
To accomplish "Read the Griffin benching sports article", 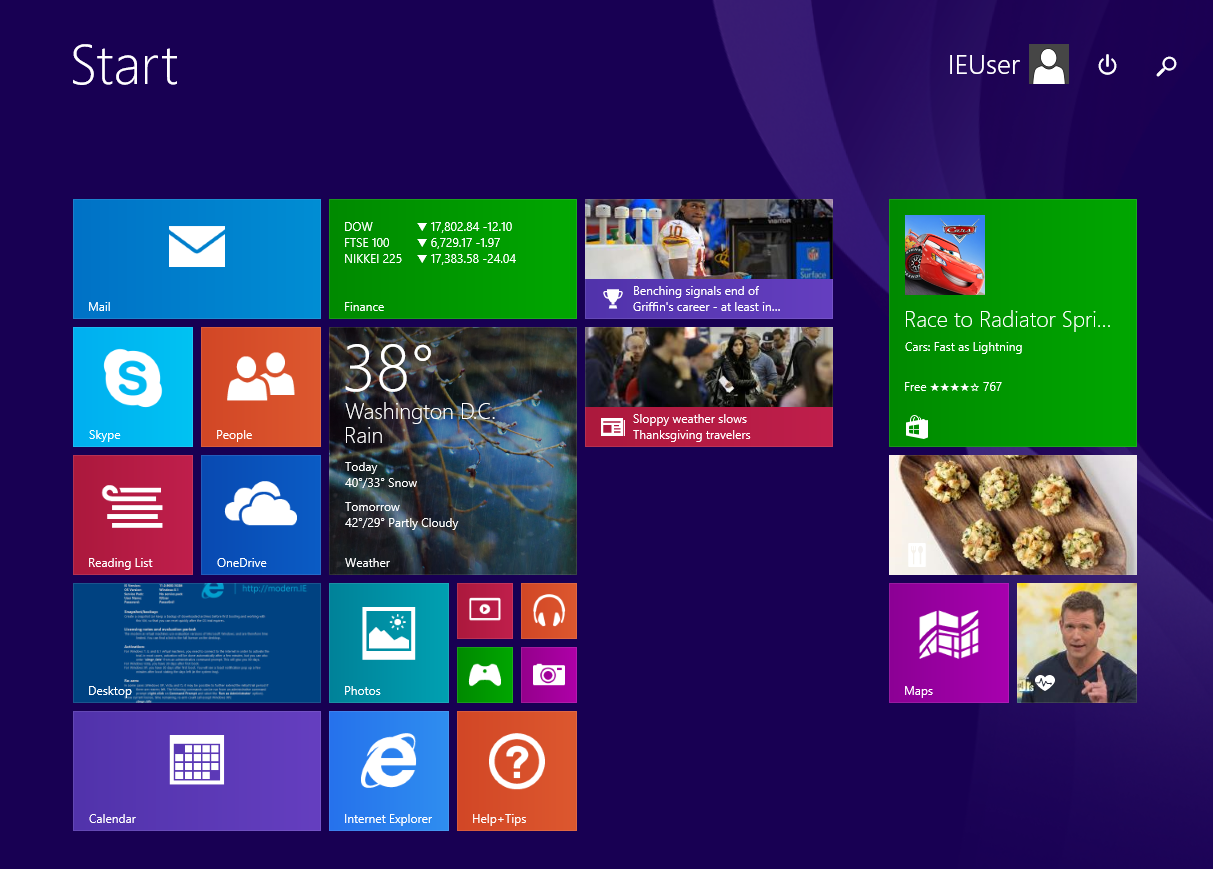I will 708,258.
